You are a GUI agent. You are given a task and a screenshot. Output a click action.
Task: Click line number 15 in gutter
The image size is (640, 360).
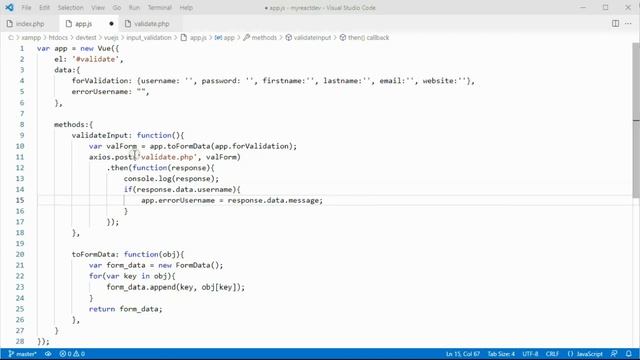20,200
